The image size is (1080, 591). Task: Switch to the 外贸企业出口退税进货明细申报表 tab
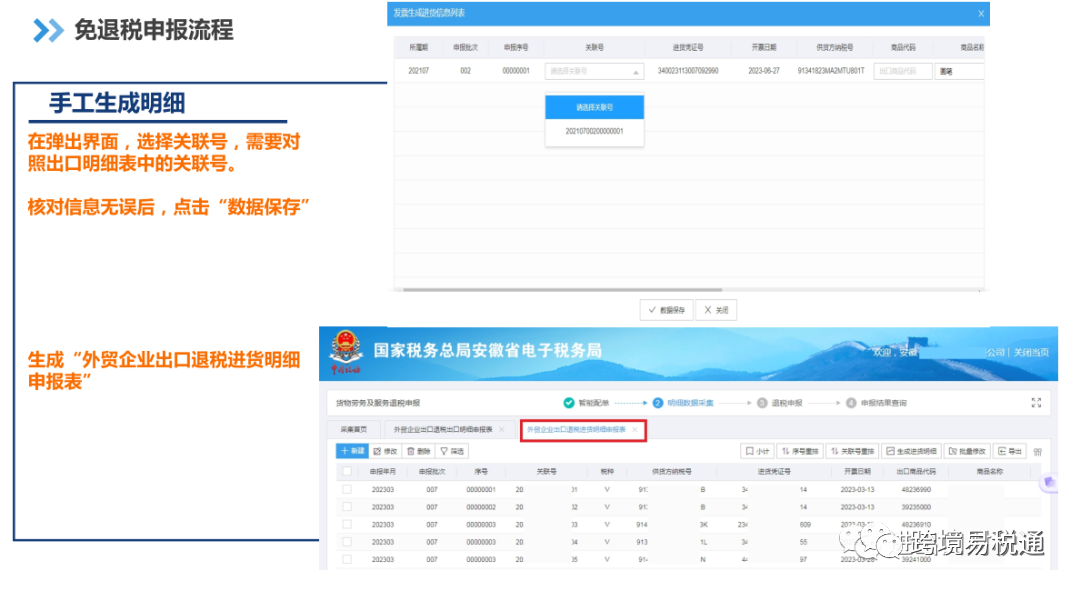point(577,430)
